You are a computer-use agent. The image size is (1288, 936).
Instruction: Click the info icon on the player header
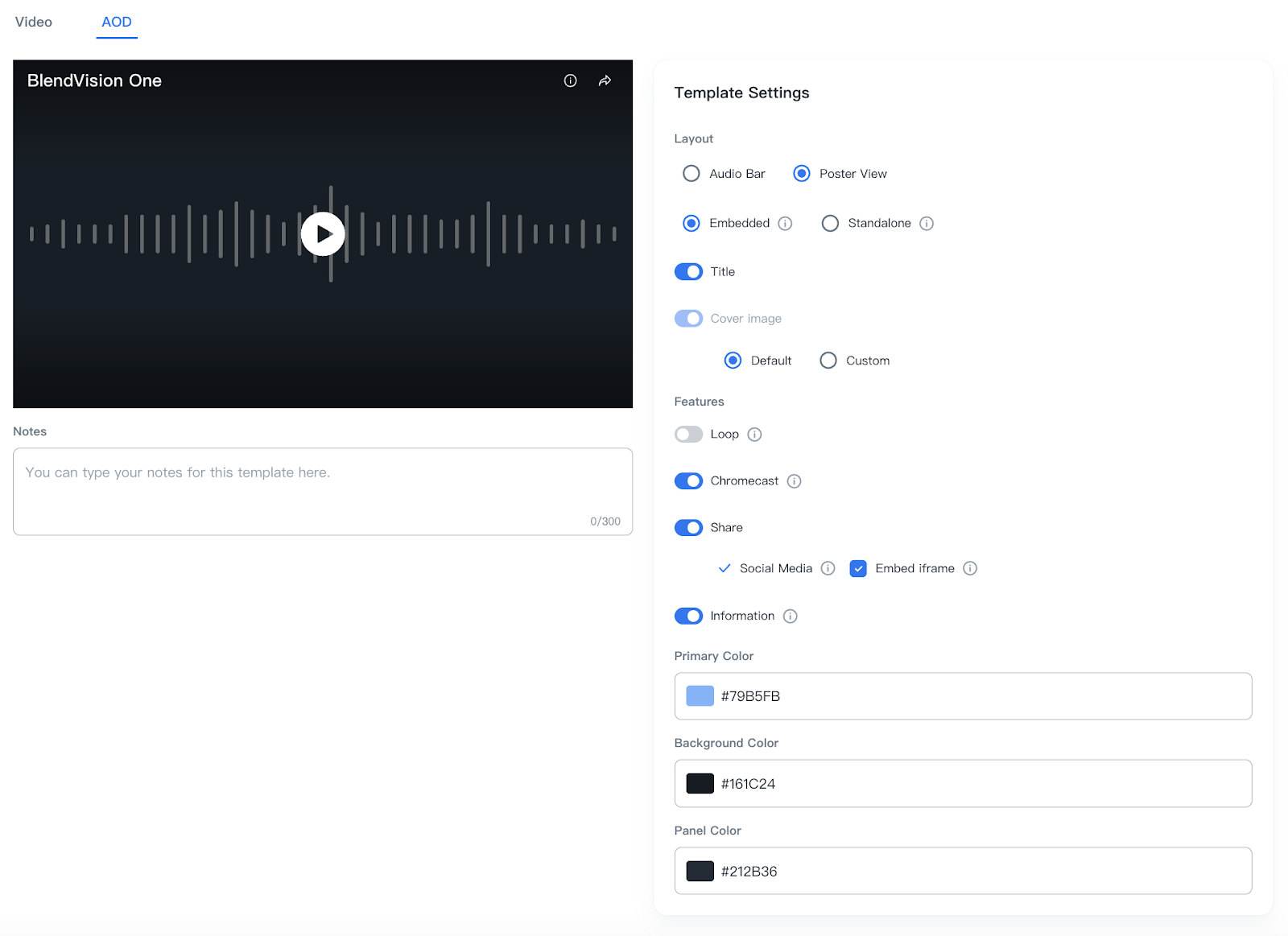tap(571, 80)
